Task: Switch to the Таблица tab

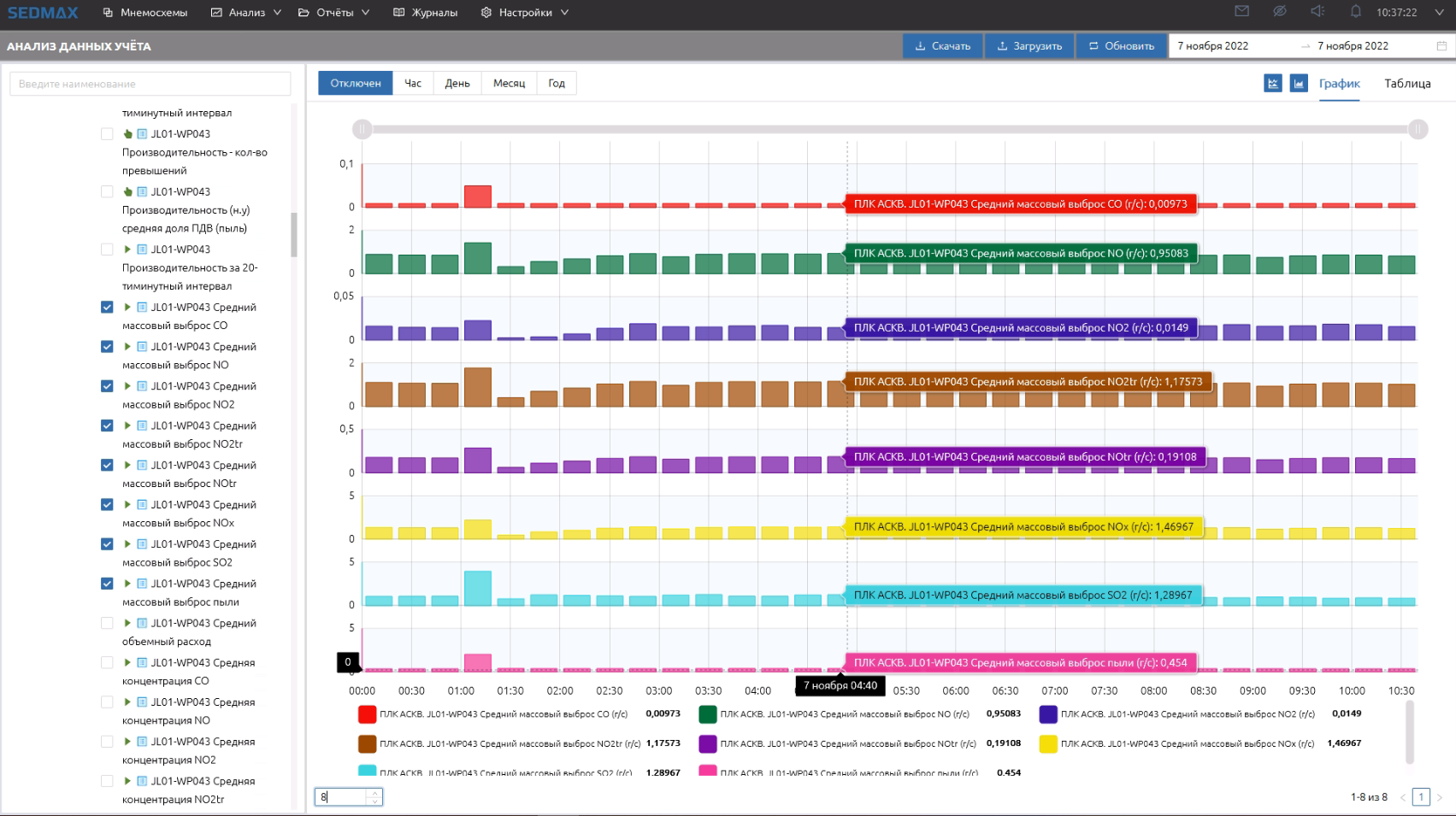Action: 1407,84
